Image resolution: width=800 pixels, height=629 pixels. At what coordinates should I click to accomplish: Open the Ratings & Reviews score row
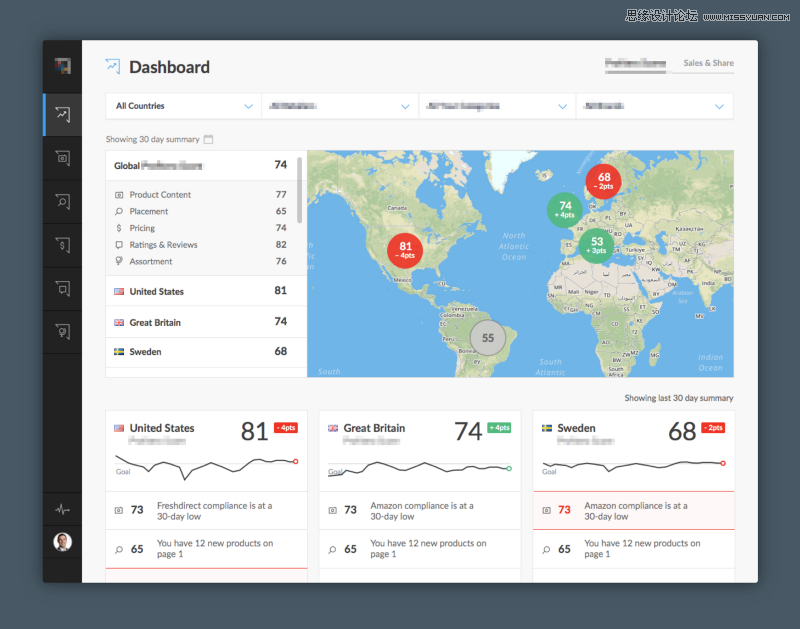point(202,245)
